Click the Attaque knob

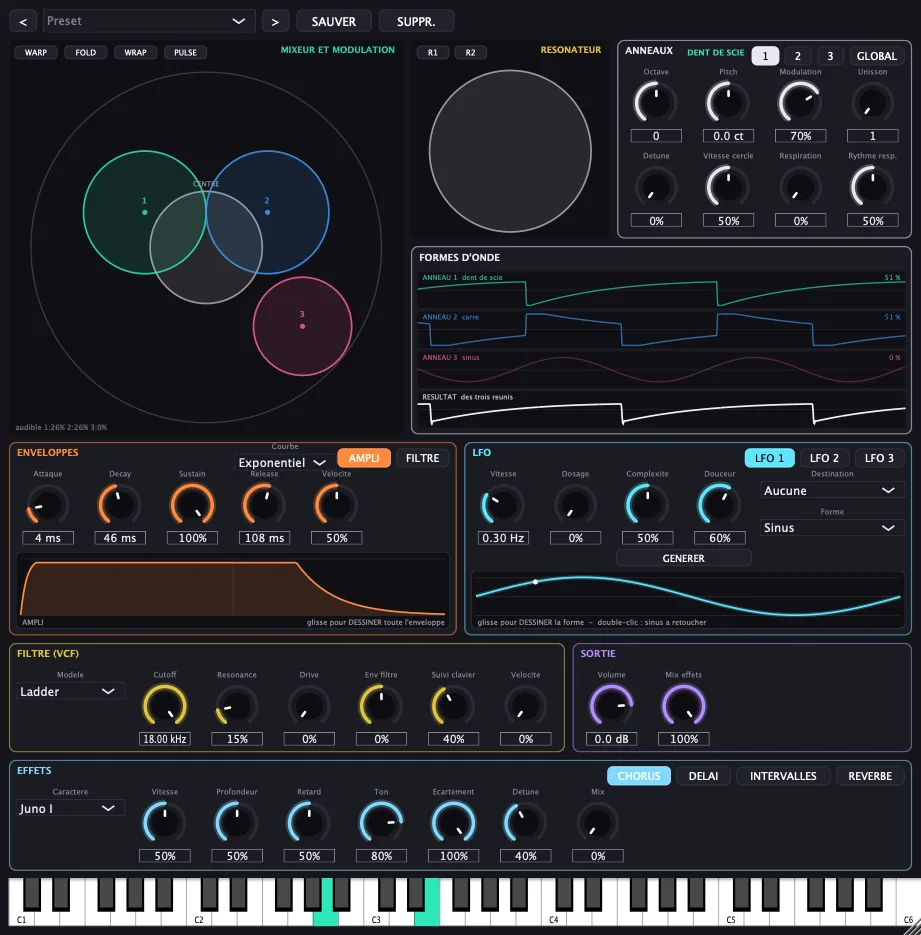coord(48,505)
